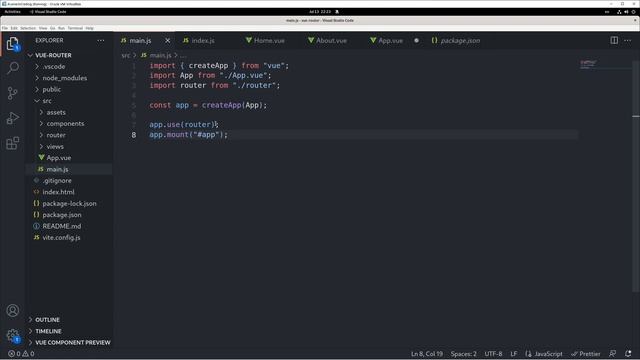Screen dimensions: 640x360
Task: Open the Source Control view
Action: pos(13,93)
